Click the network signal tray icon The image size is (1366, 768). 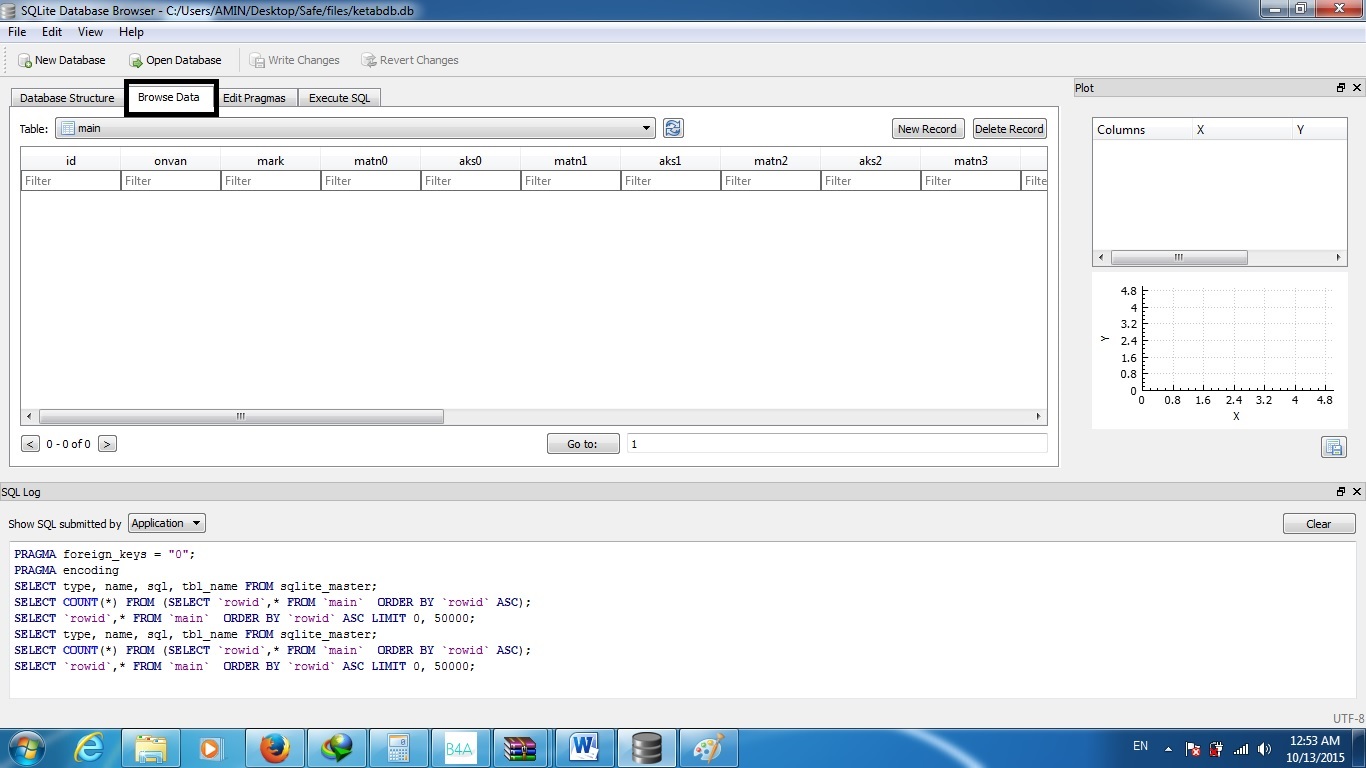pyautogui.click(x=1241, y=748)
